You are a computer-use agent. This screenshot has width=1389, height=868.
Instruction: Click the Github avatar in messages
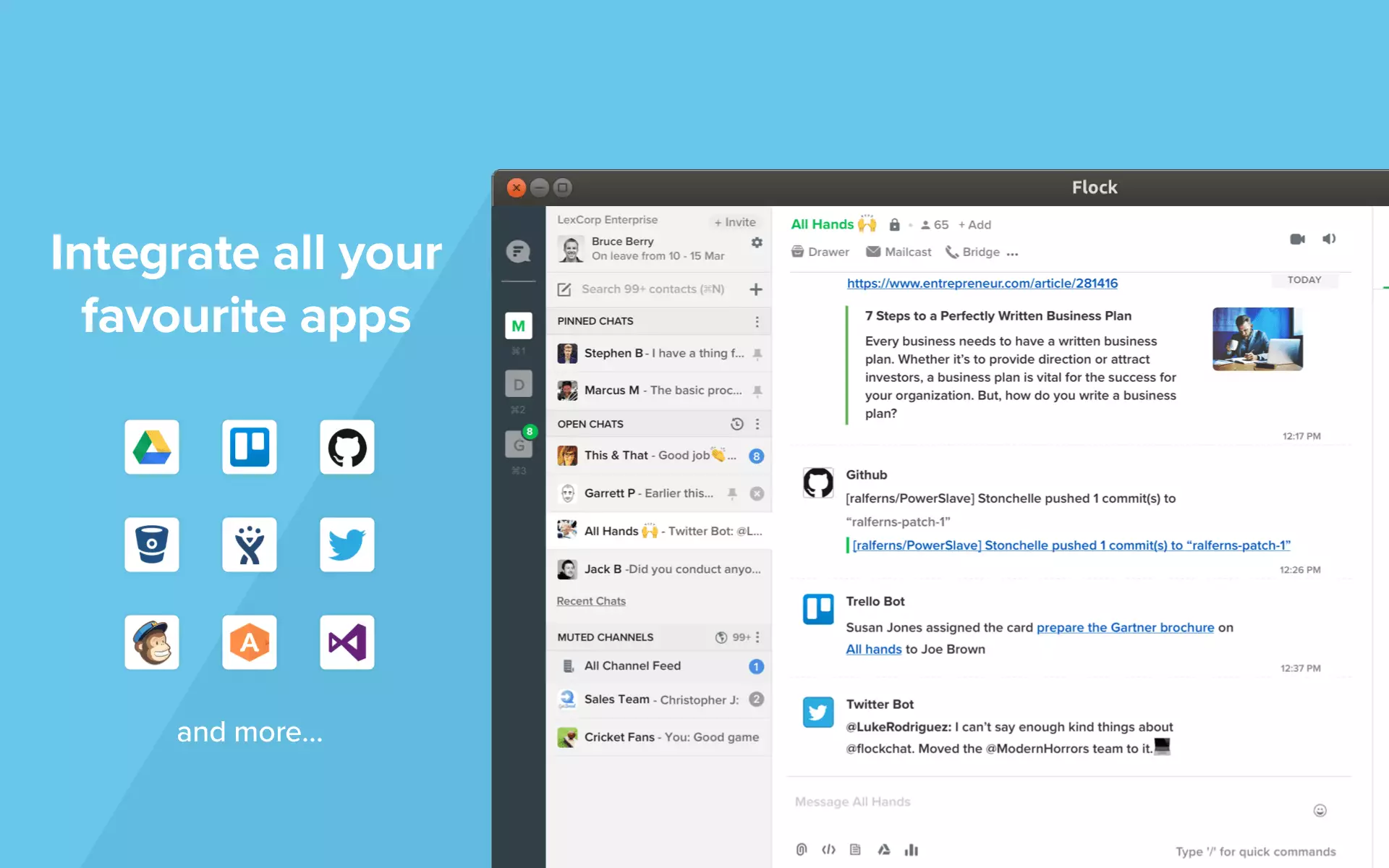tap(818, 482)
